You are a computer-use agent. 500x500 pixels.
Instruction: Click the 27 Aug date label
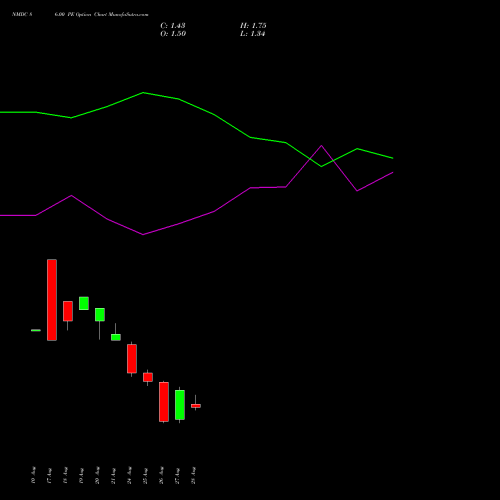(x=177, y=476)
